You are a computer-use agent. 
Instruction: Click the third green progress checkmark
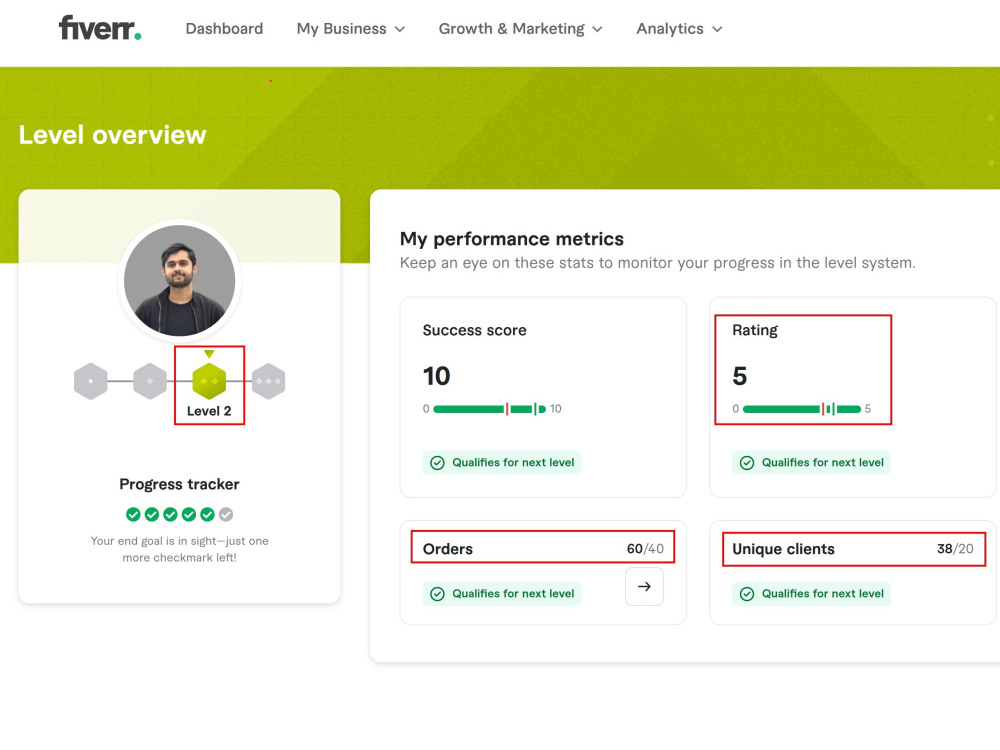click(x=170, y=514)
